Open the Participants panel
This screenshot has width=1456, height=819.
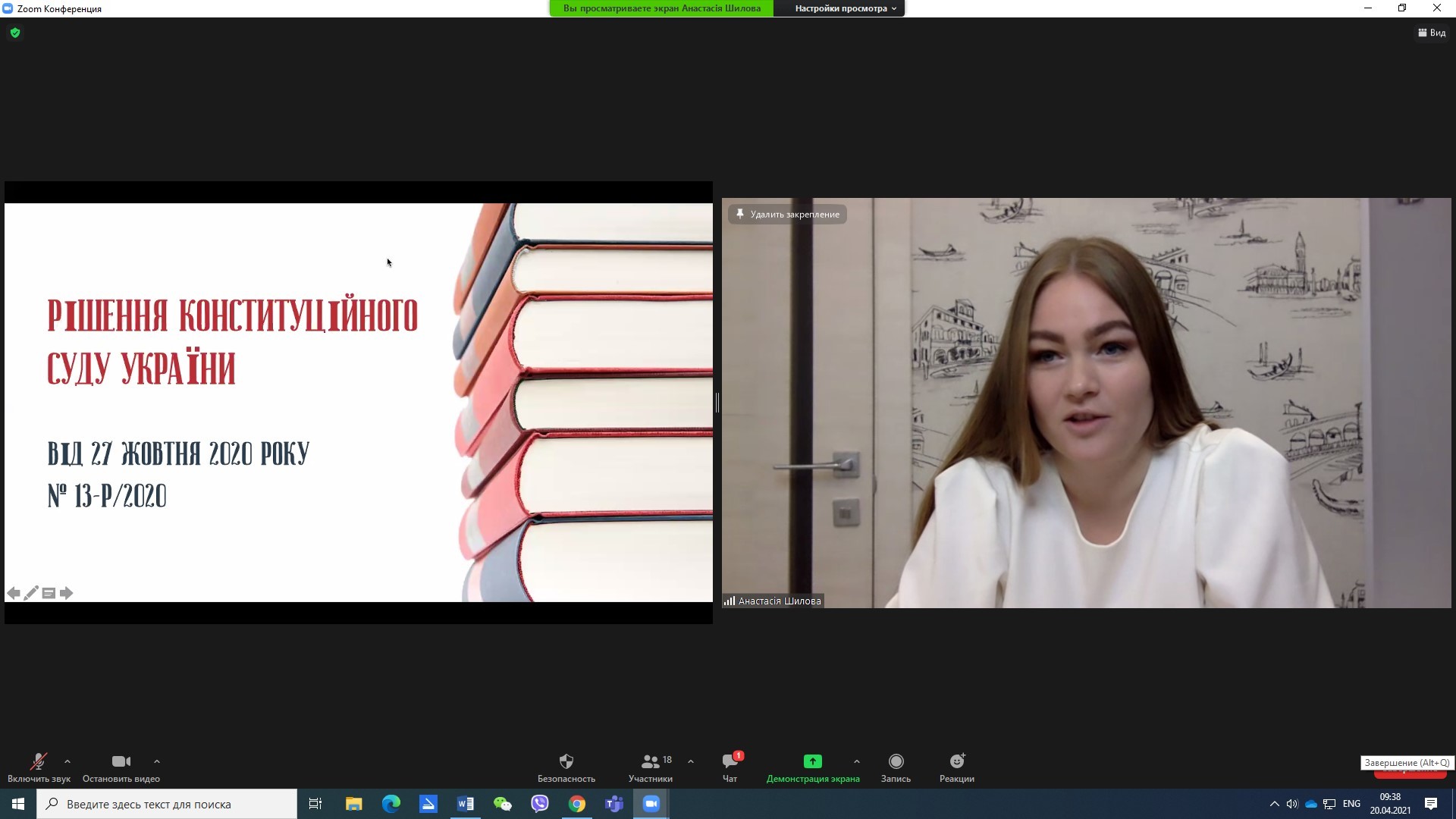pyautogui.click(x=651, y=761)
